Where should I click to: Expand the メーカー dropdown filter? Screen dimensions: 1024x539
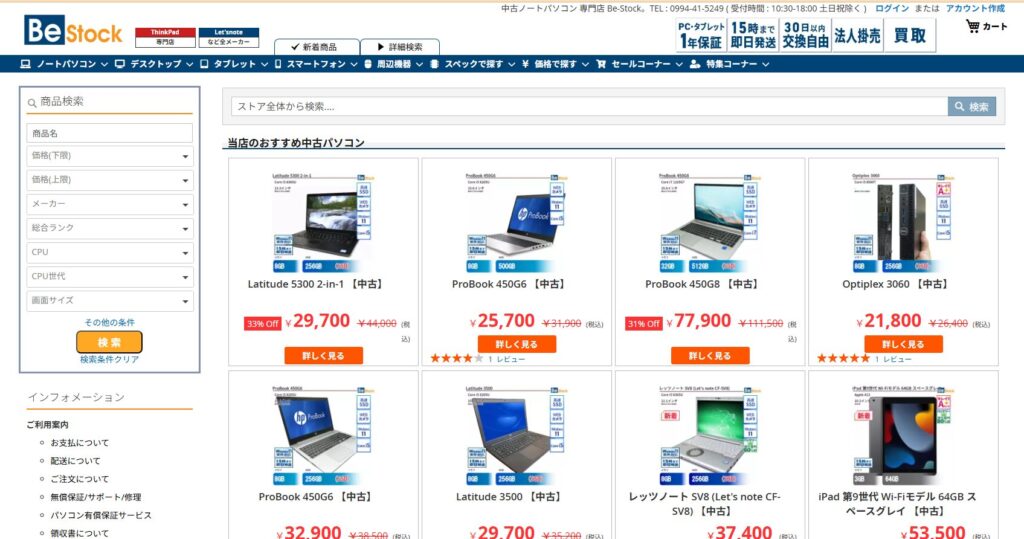[110, 204]
